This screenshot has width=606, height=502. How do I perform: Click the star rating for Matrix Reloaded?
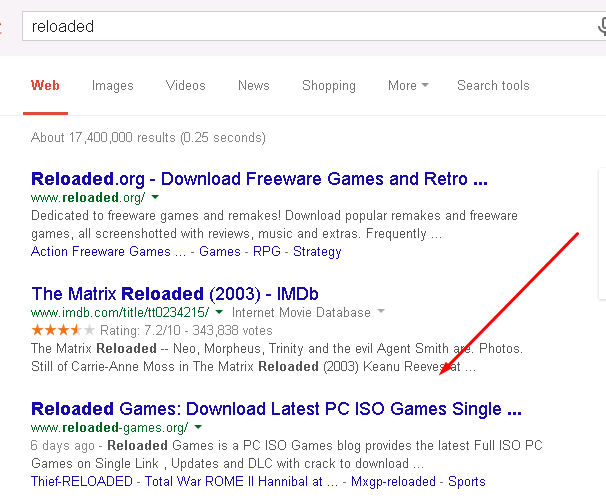tap(63, 330)
